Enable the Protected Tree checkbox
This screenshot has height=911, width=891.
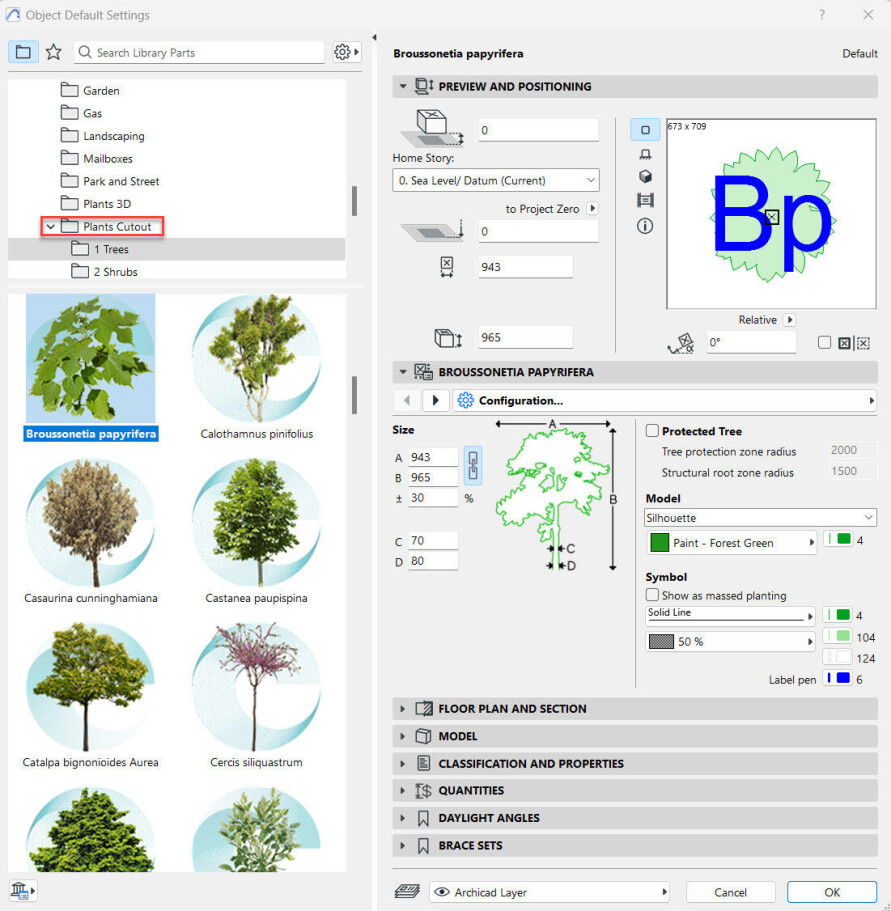point(652,431)
